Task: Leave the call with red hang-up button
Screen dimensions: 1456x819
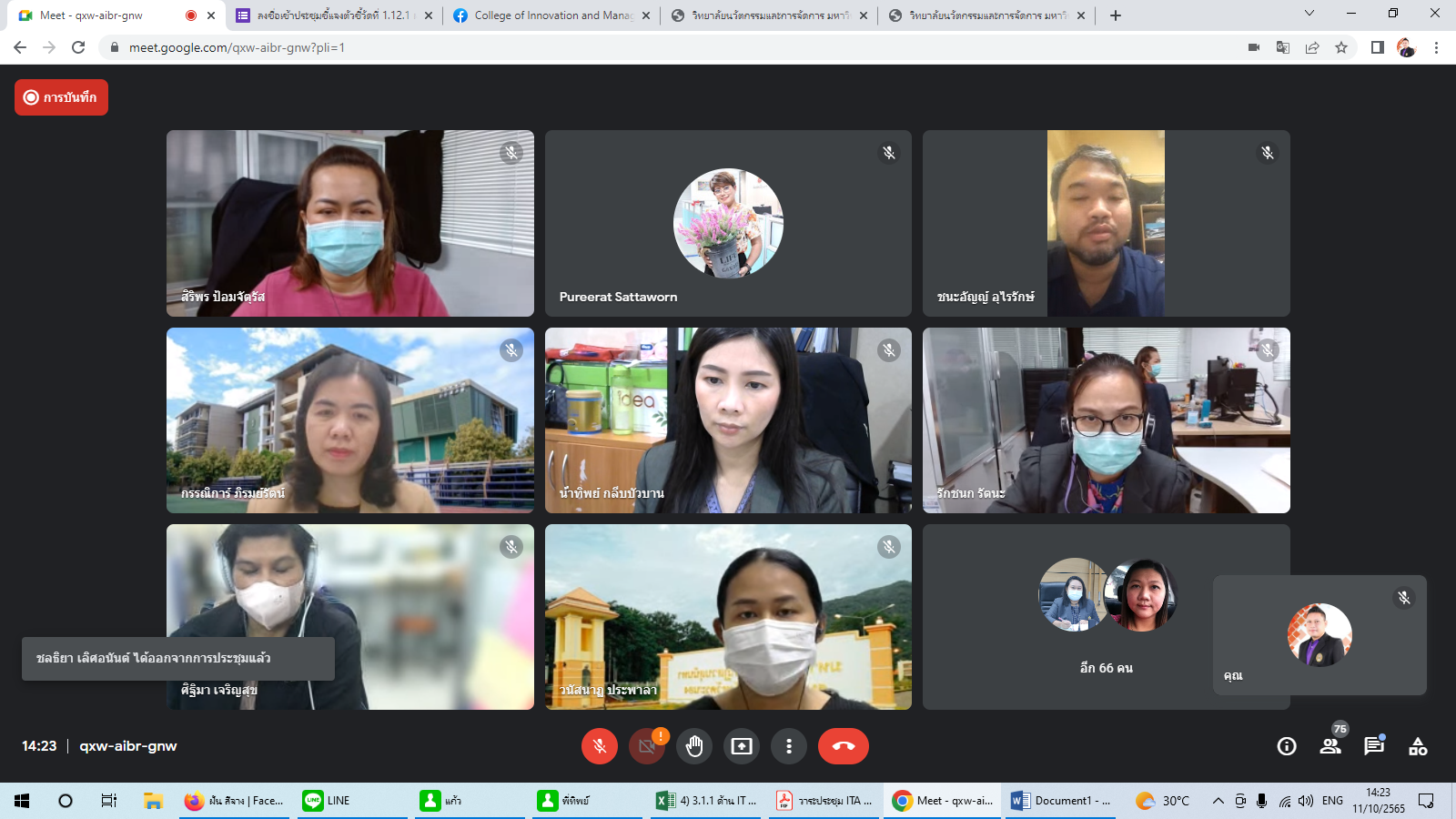Action: click(x=843, y=746)
